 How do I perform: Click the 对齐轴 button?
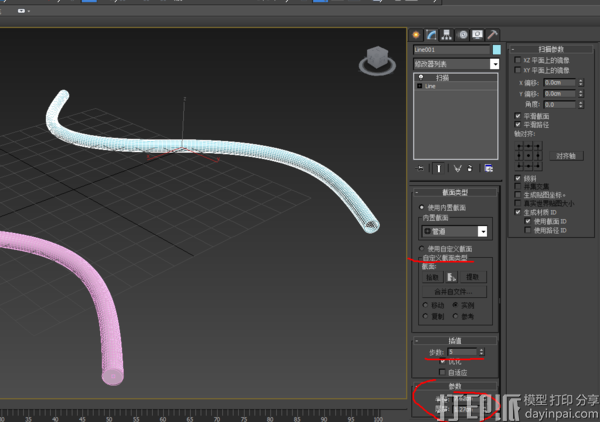click(x=566, y=156)
